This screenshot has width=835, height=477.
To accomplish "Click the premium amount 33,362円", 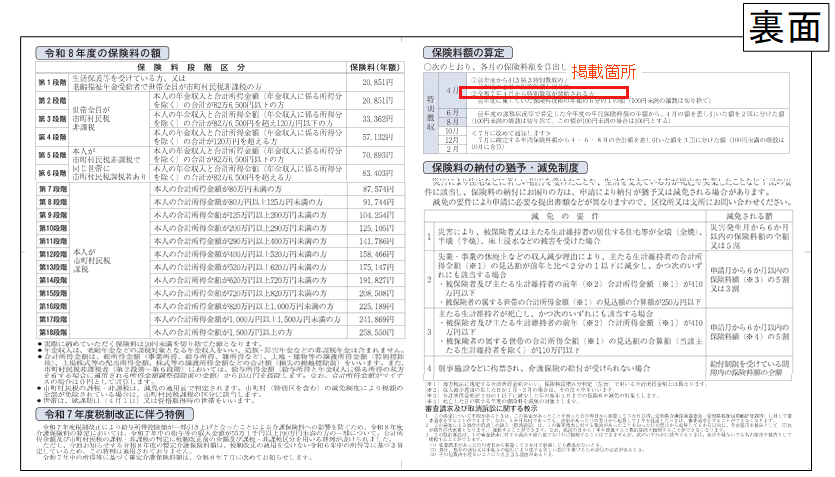I will (x=378, y=119).
